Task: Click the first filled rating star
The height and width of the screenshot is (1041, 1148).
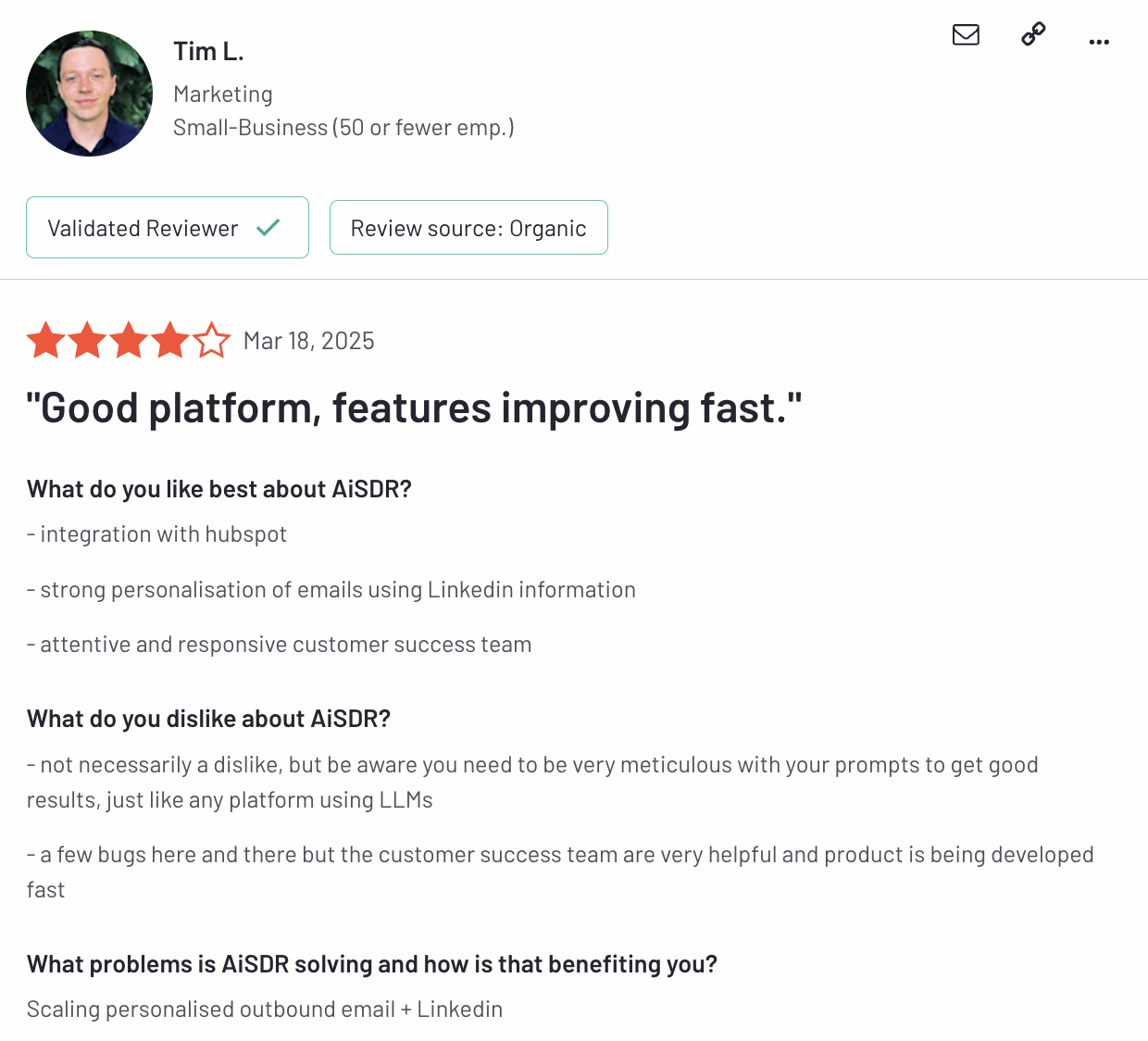Action: click(45, 341)
